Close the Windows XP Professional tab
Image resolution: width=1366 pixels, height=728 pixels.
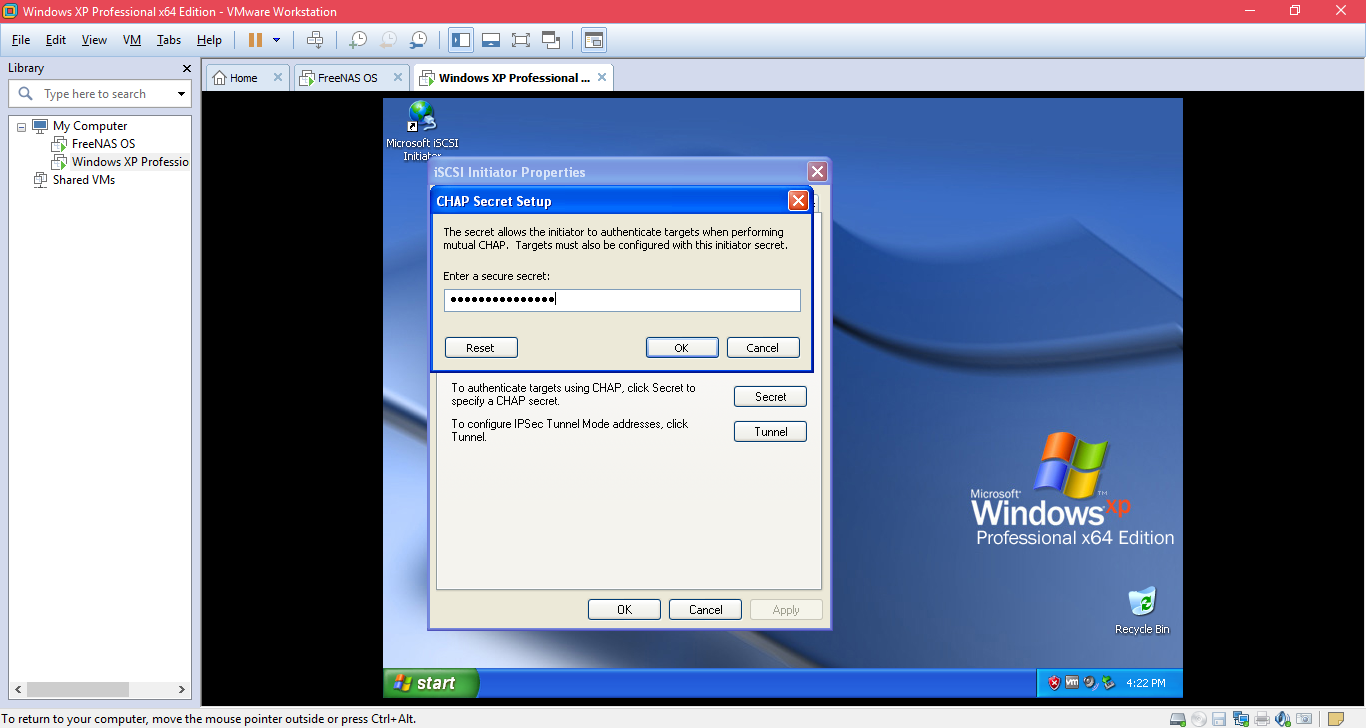coord(601,77)
